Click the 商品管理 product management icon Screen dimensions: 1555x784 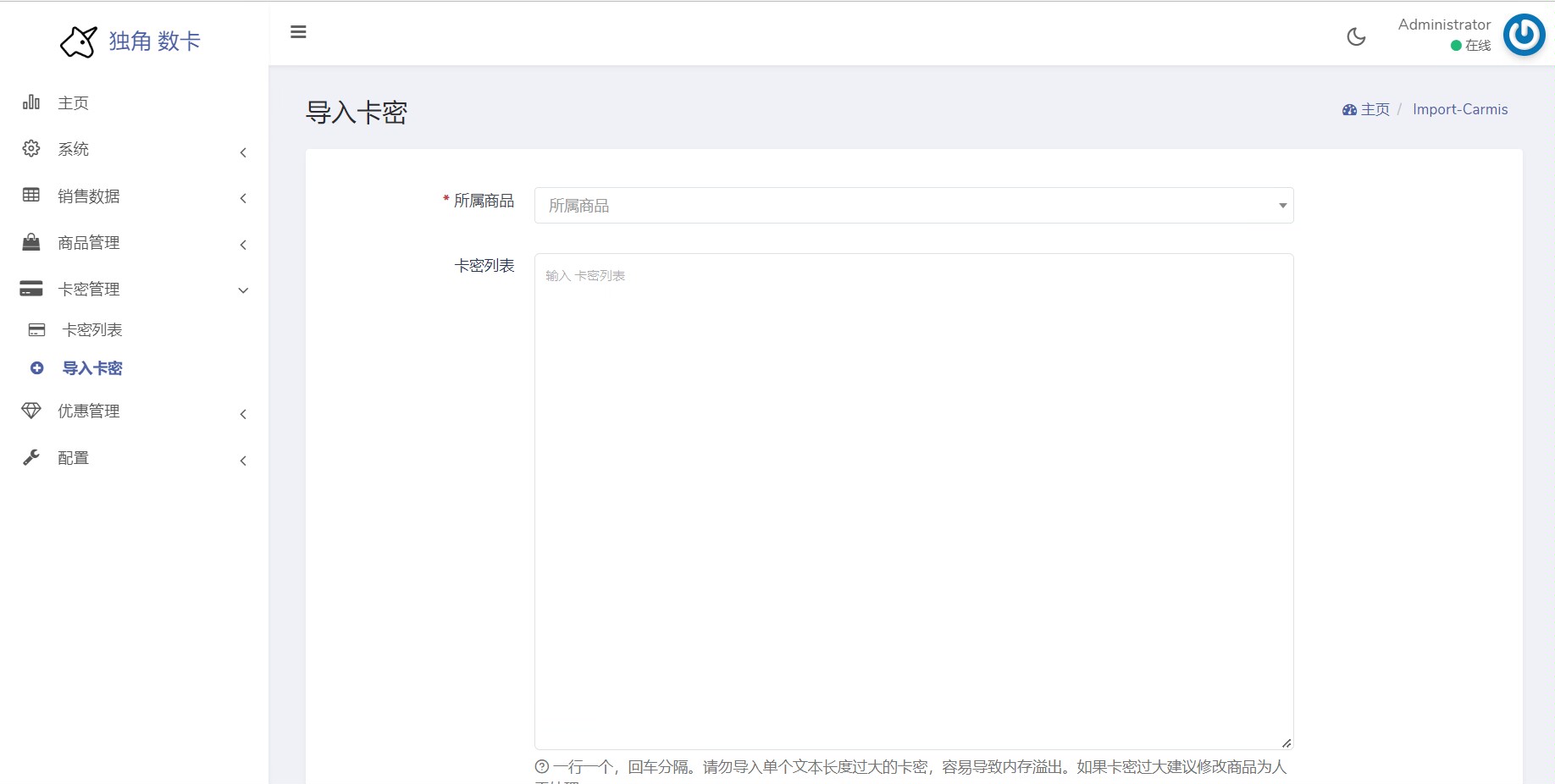coord(30,242)
